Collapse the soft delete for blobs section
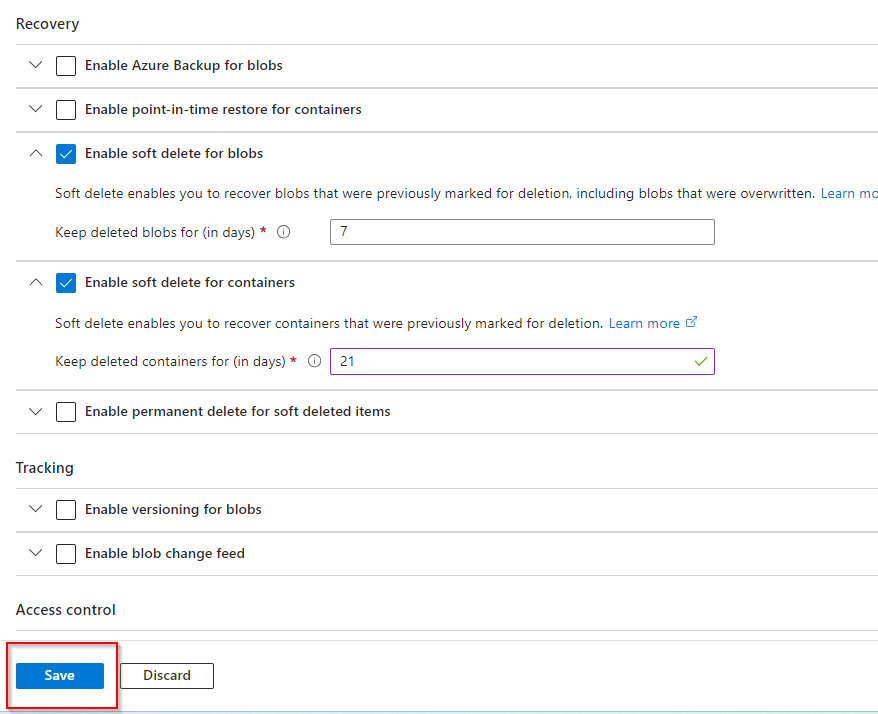Screen dimensions: 878x714 (x=36, y=154)
